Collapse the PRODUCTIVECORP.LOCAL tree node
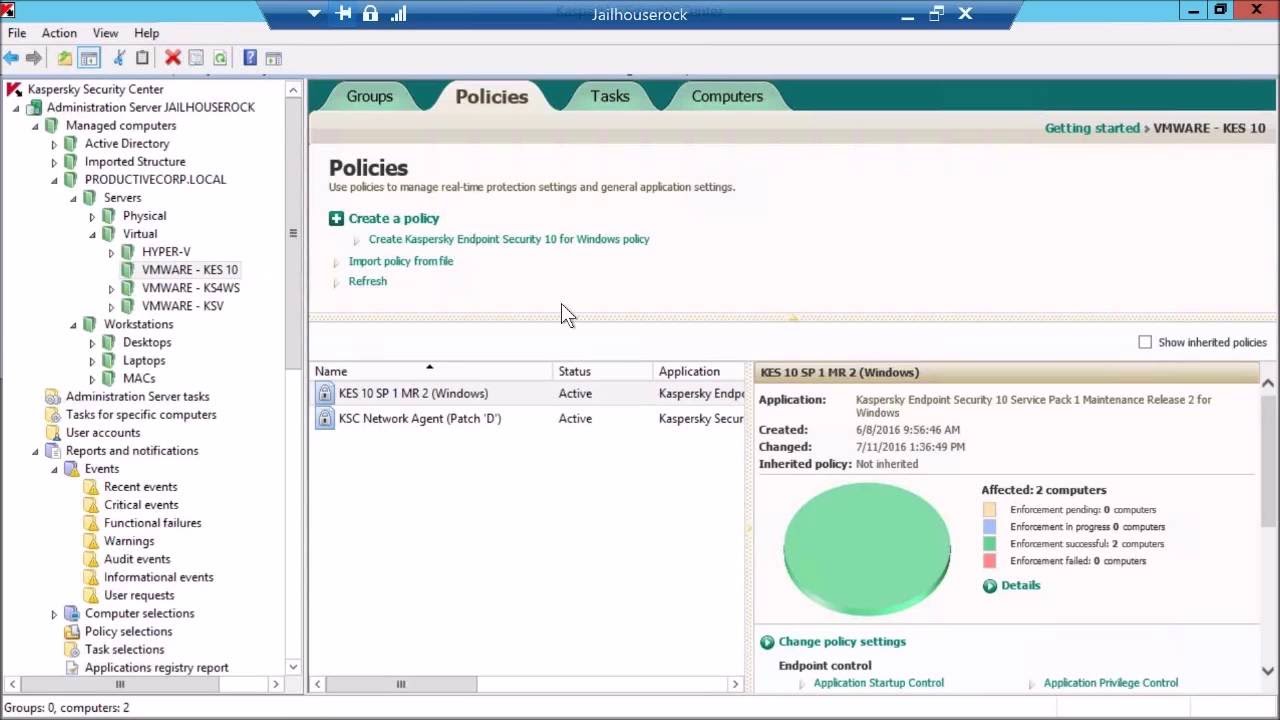Image resolution: width=1280 pixels, height=720 pixels. [55, 180]
